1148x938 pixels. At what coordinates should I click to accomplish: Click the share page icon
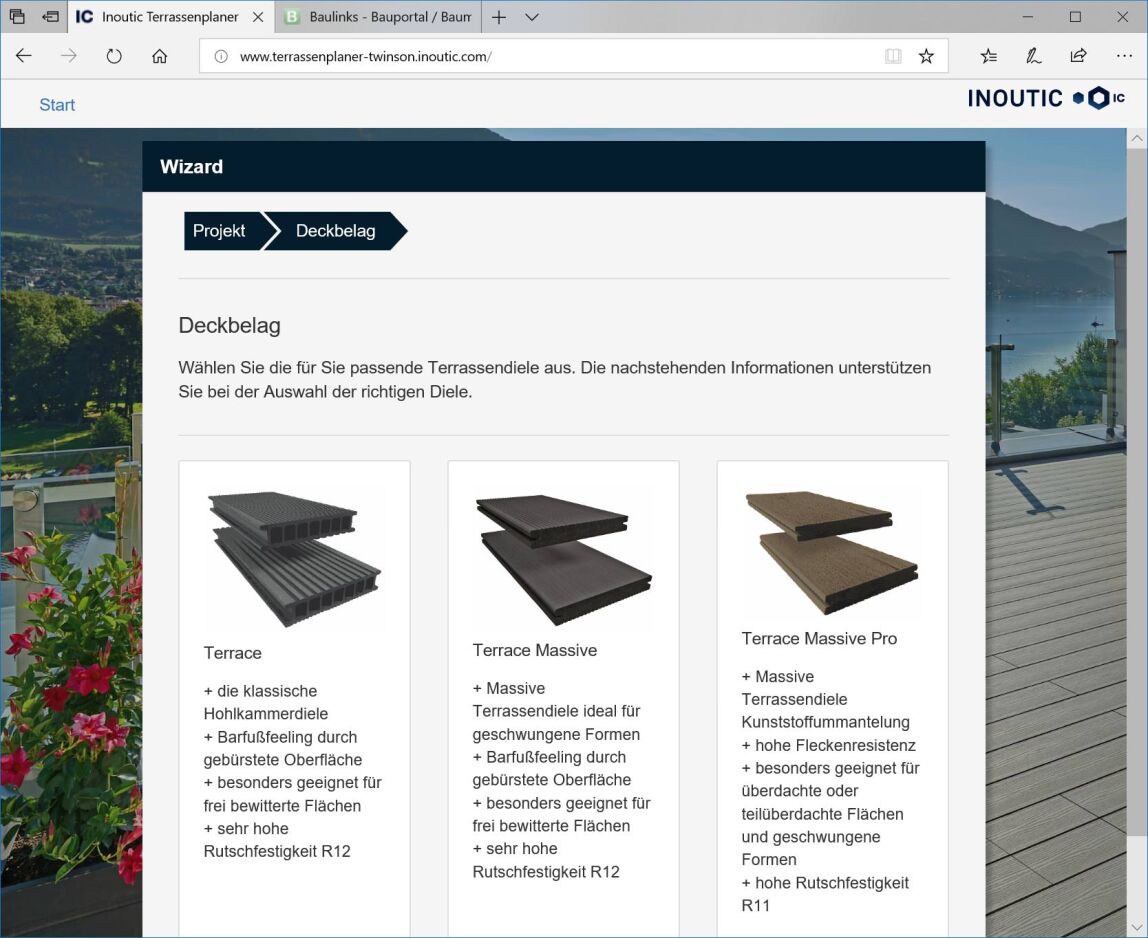tap(1078, 56)
